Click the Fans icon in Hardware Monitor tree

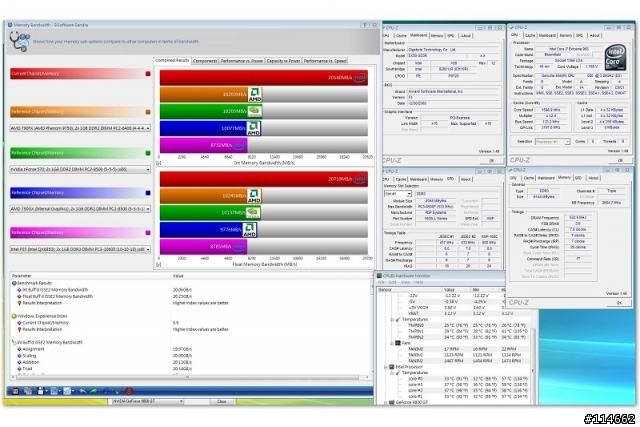point(398,343)
